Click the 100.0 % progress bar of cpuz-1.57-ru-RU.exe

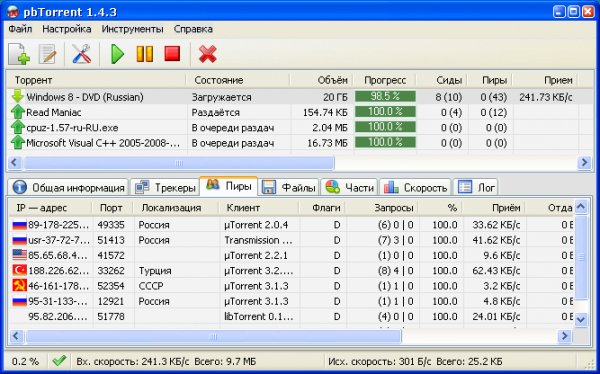(x=385, y=127)
